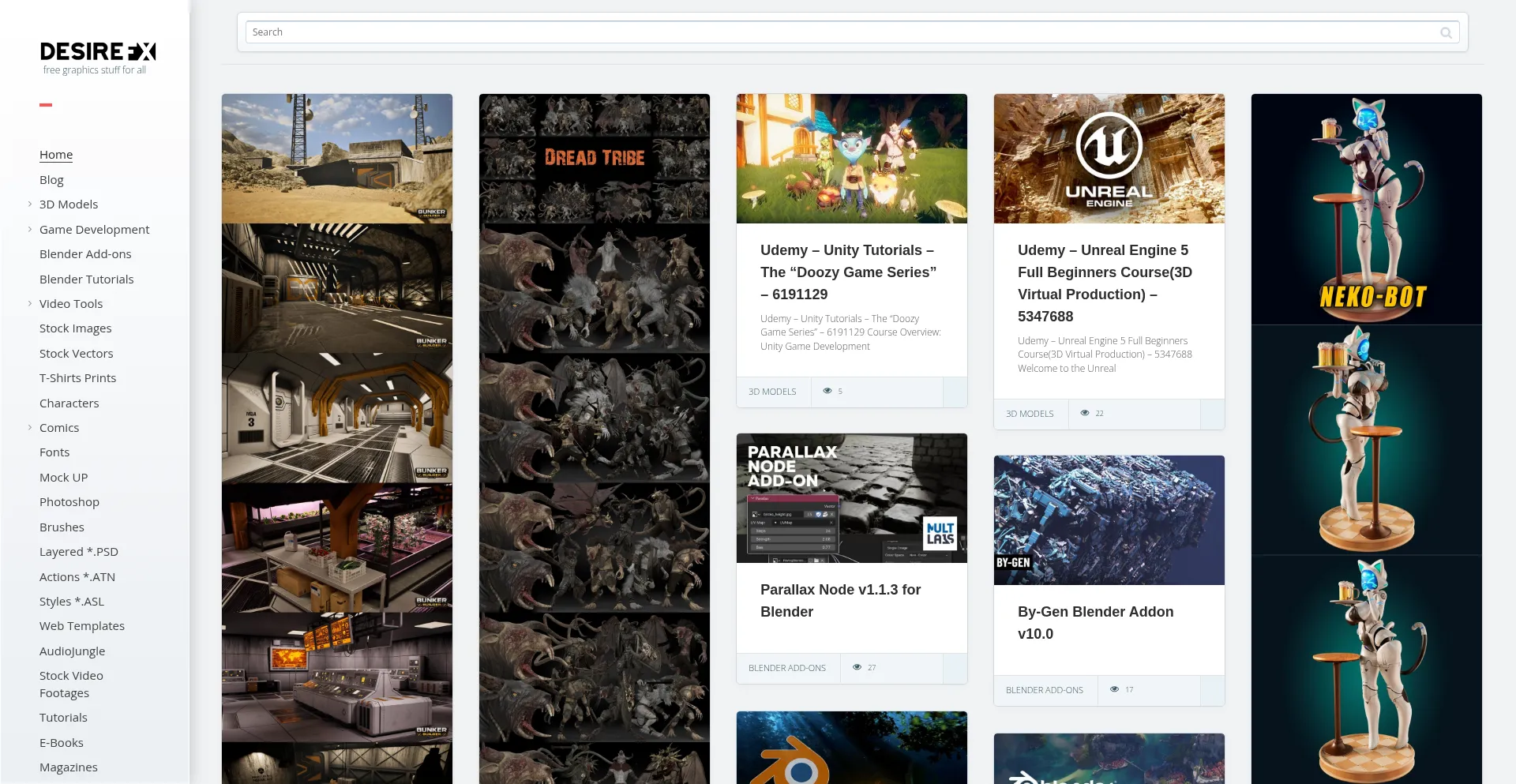1516x784 pixels.
Task: Open the Parallax Node Add-on thumbnail
Action: point(852,498)
